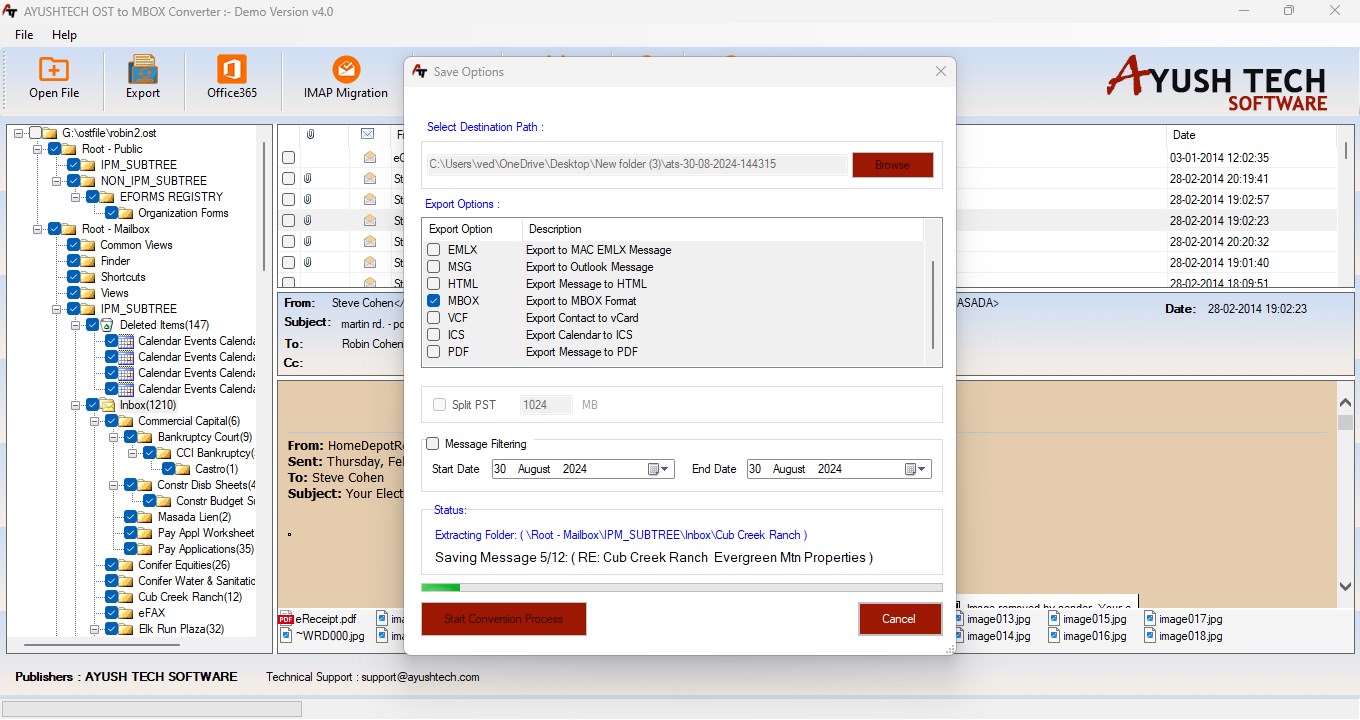This screenshot has width=1360, height=720.
Task: Click the folder icon beside Finder
Action: [89, 261]
